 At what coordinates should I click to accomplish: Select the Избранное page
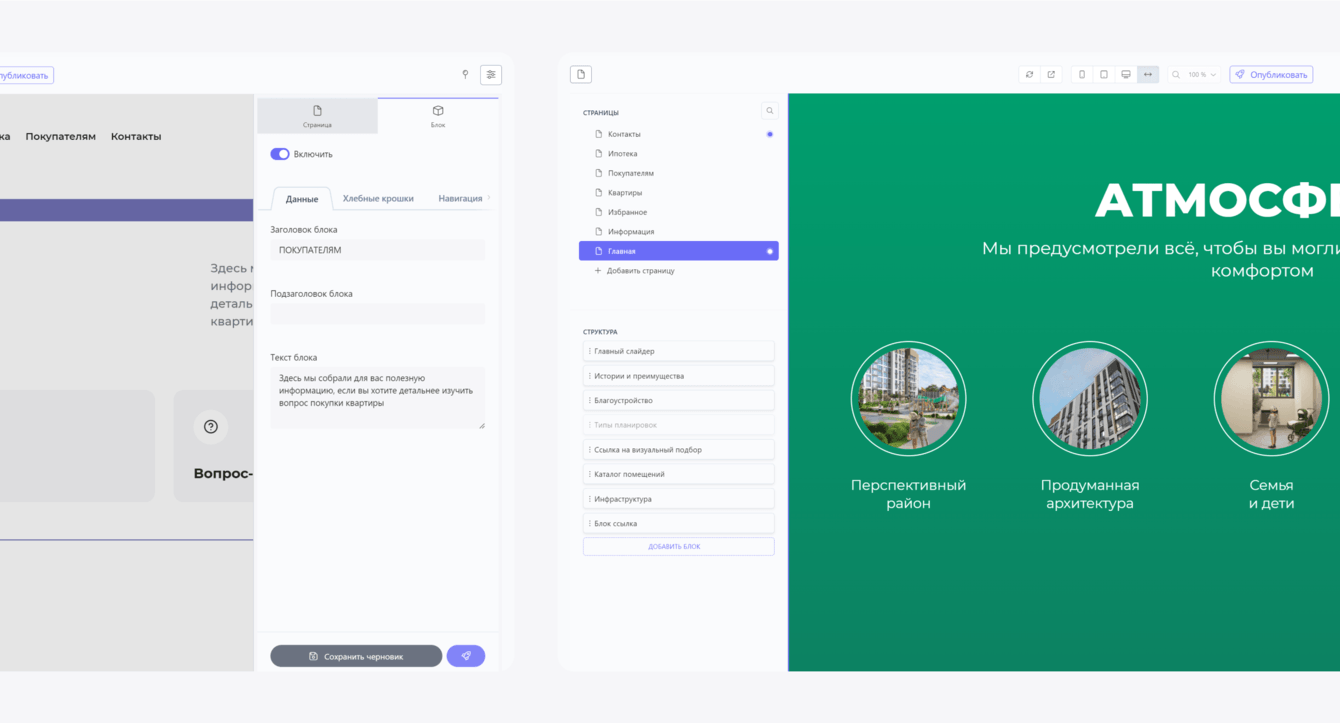point(678,212)
